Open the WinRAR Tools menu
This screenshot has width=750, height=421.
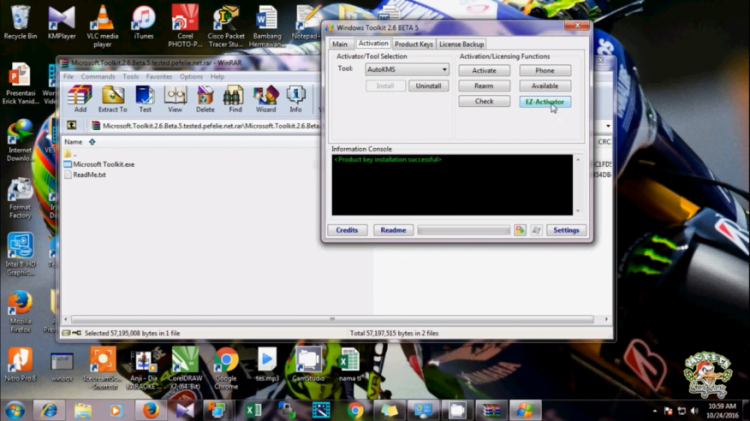[131, 77]
